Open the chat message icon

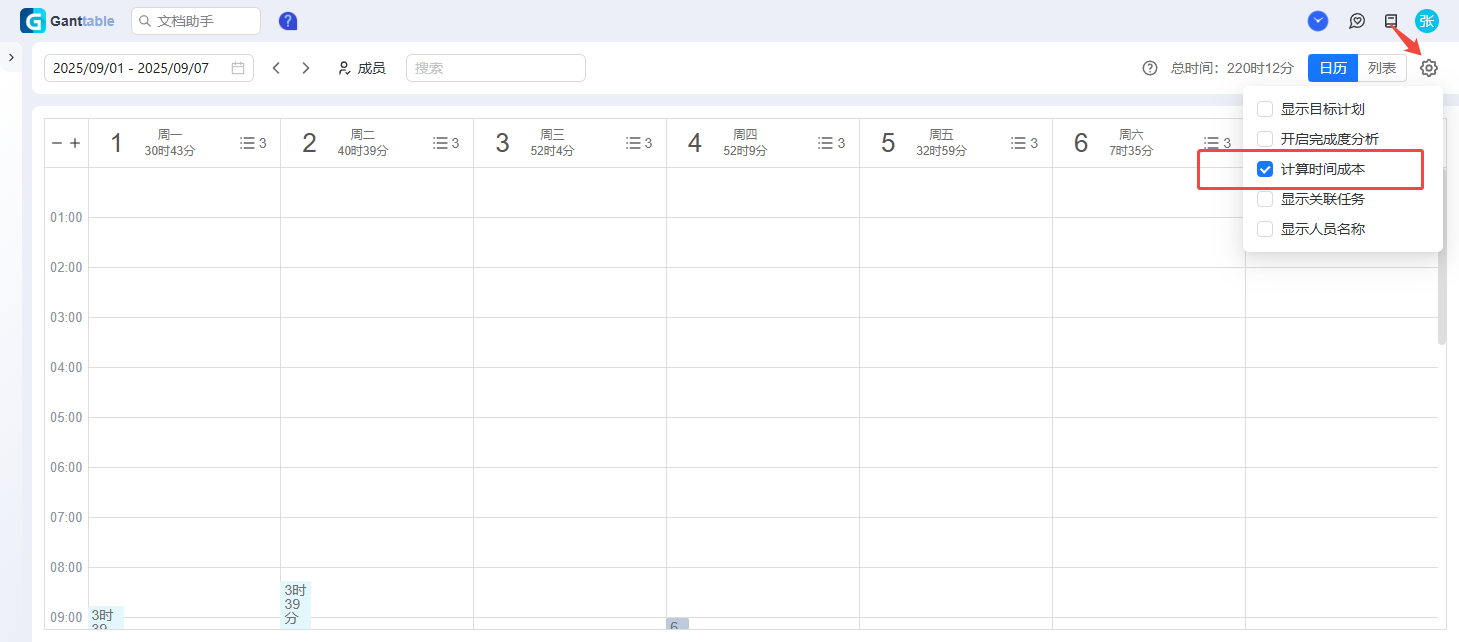click(x=1357, y=21)
